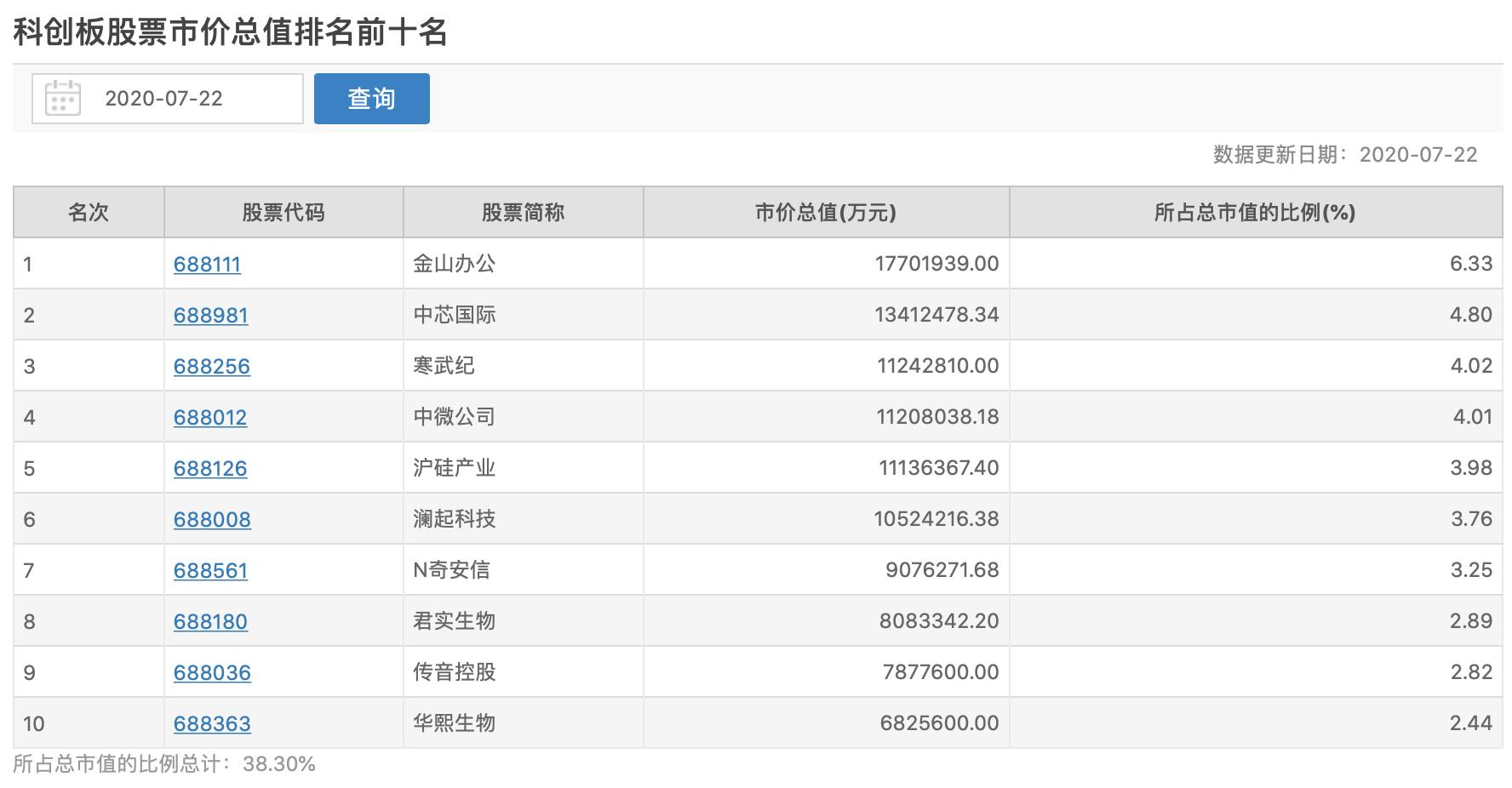Open stock code link 688981
The height and width of the screenshot is (788, 1512).
(211, 316)
